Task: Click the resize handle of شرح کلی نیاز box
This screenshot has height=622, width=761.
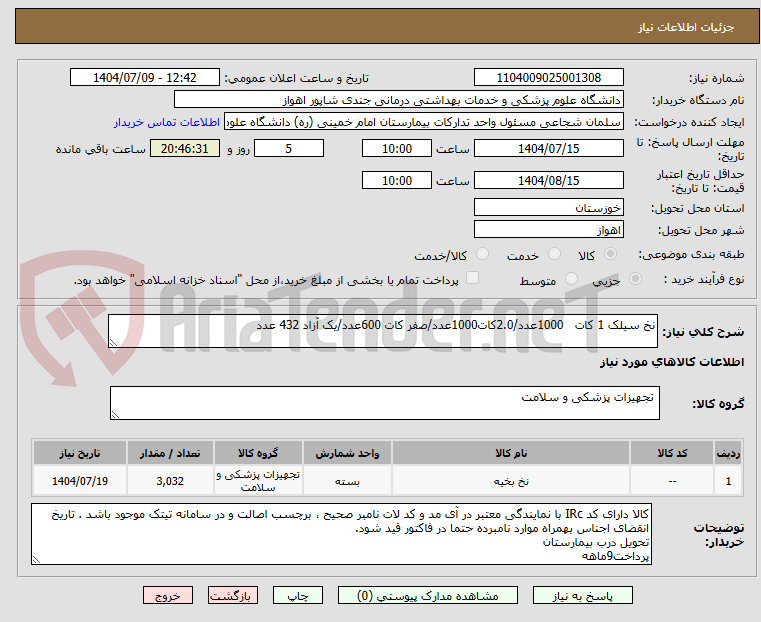Action: click(x=113, y=343)
